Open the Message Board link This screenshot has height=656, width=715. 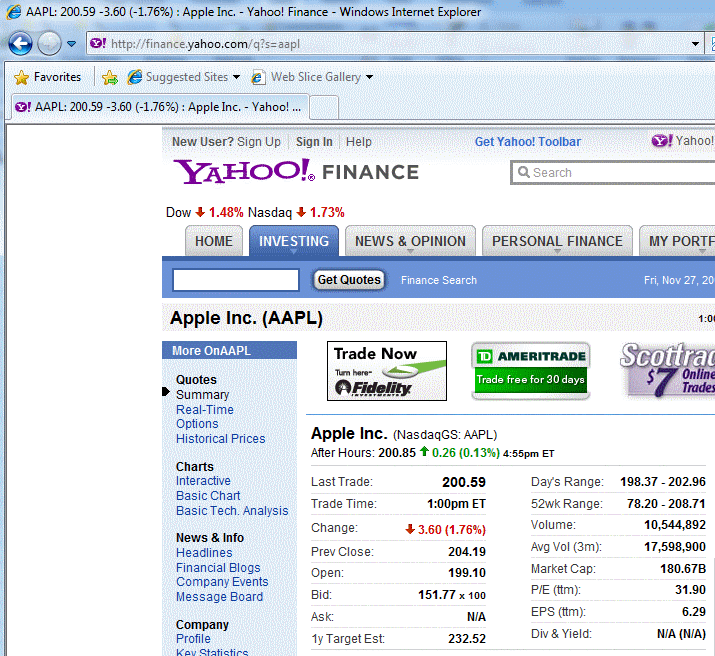click(x=219, y=596)
